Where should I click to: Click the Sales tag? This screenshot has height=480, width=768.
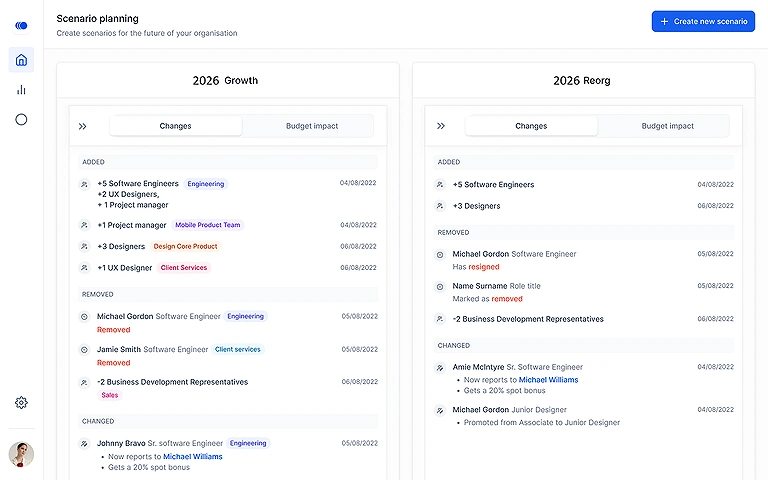[x=110, y=395]
